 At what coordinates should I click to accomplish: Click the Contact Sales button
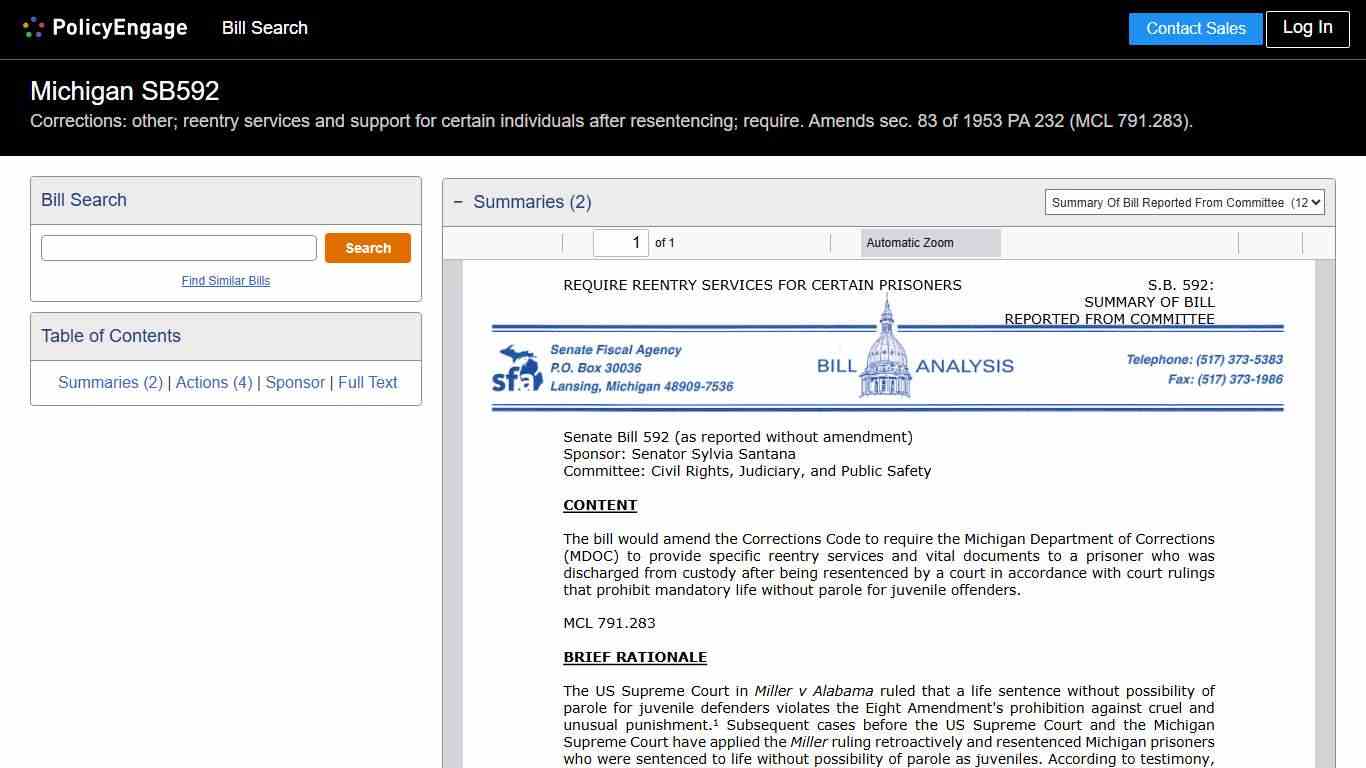point(1195,28)
